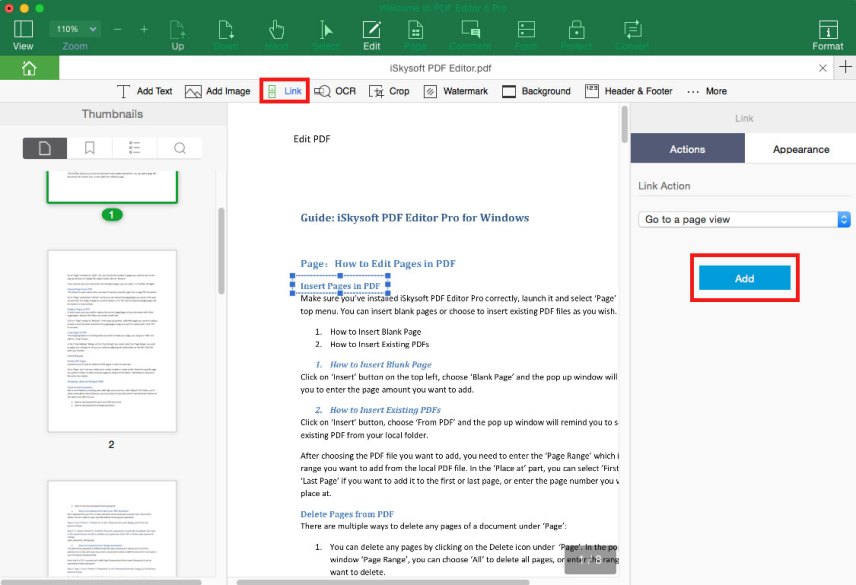
Task: Switch to the Actions tab
Action: (x=687, y=148)
